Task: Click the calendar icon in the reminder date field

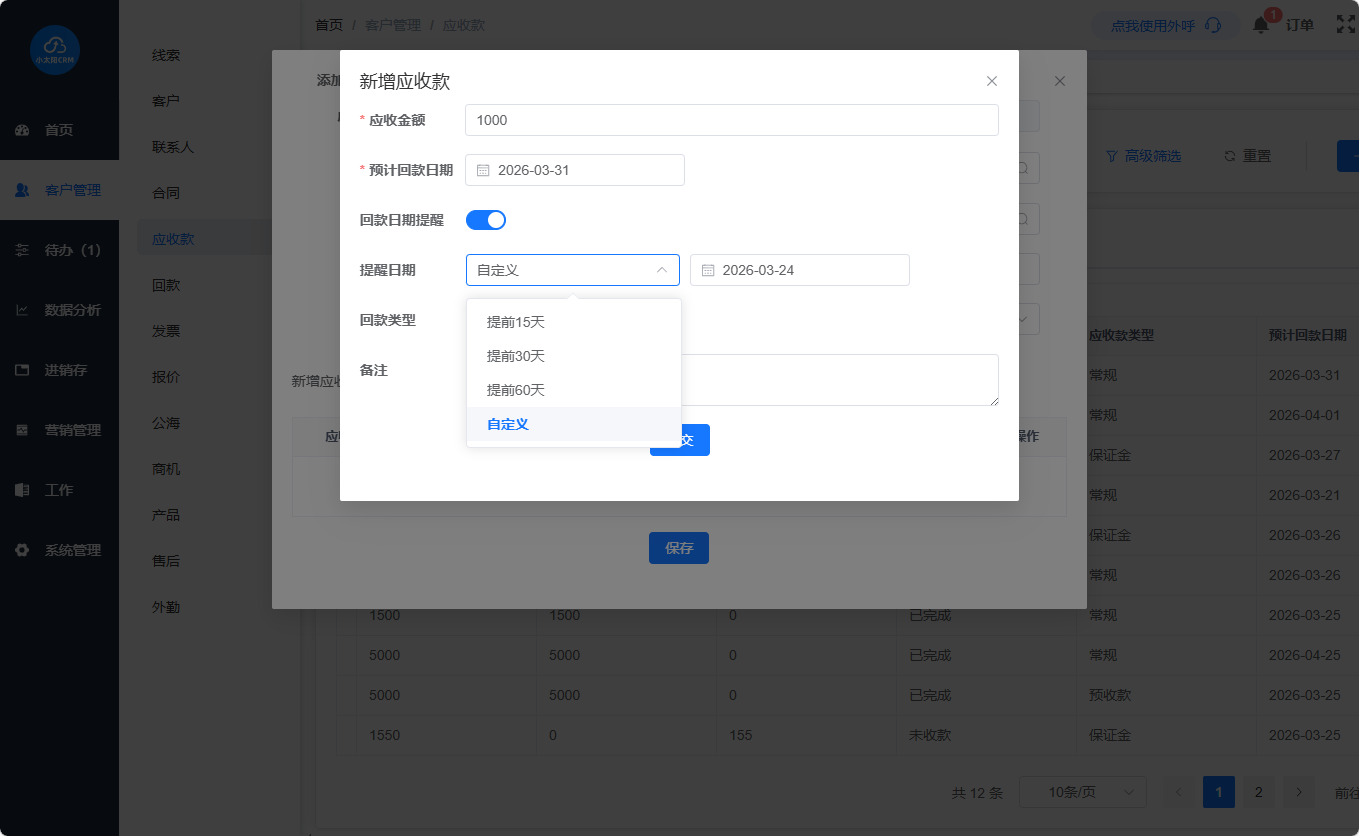Action: pos(708,270)
